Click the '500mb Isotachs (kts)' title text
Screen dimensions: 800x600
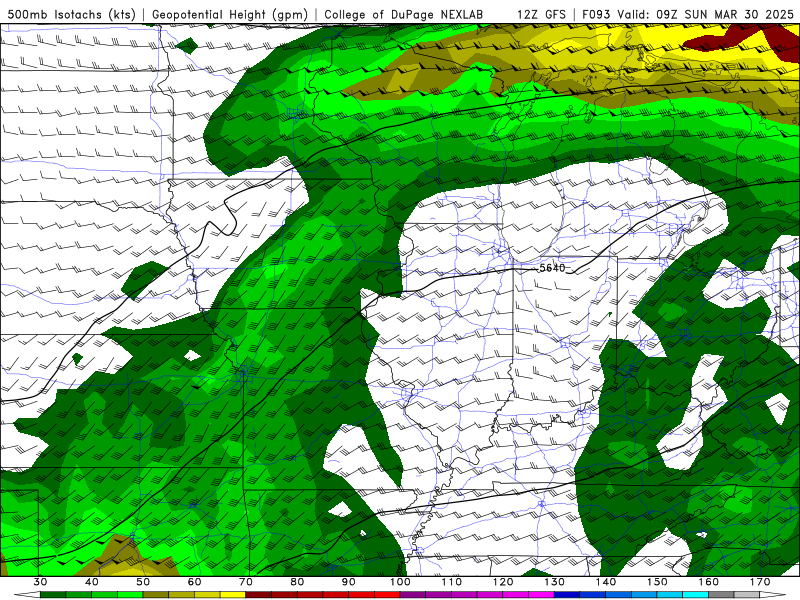[71, 15]
